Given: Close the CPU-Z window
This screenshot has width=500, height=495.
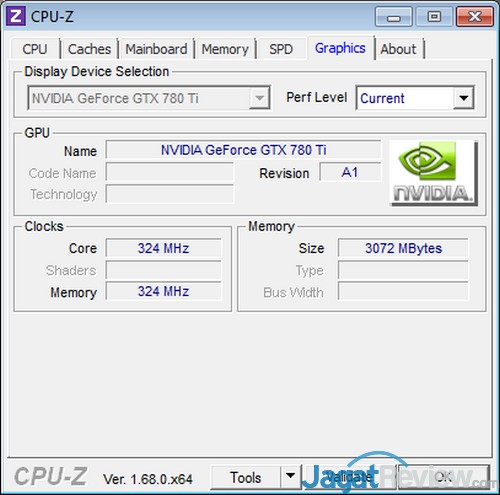Looking at the screenshot, I should 475,16.
